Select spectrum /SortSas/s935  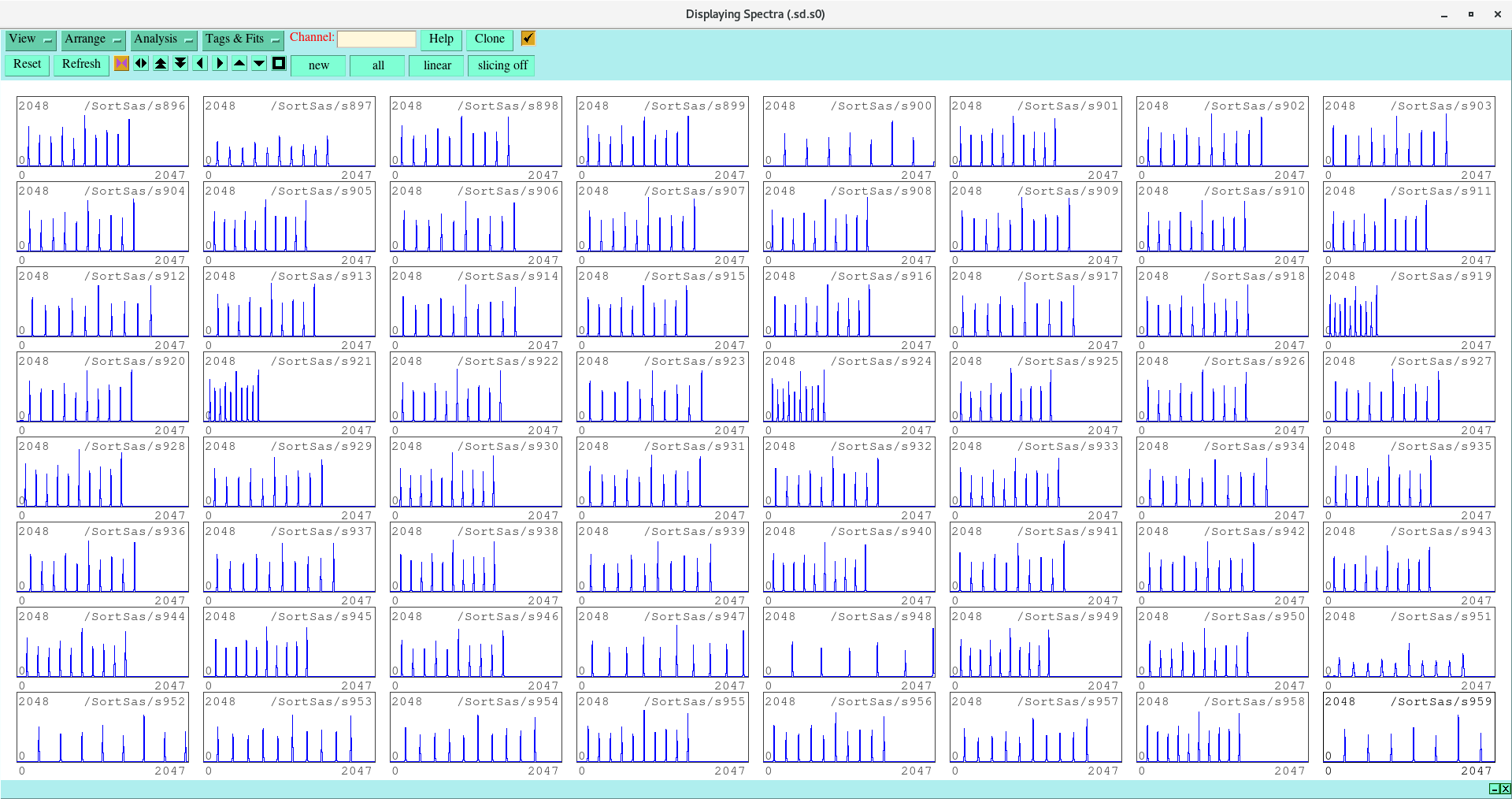[1409, 472]
